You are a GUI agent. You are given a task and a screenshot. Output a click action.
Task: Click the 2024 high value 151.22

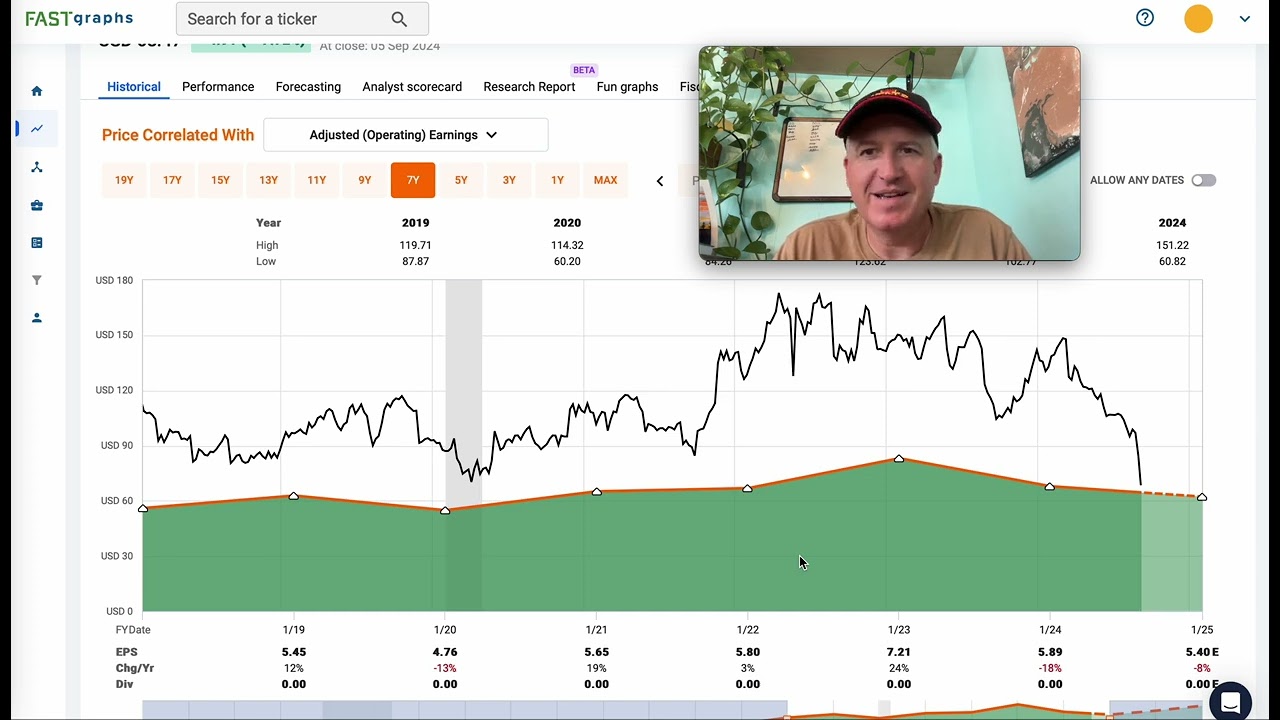(1172, 245)
